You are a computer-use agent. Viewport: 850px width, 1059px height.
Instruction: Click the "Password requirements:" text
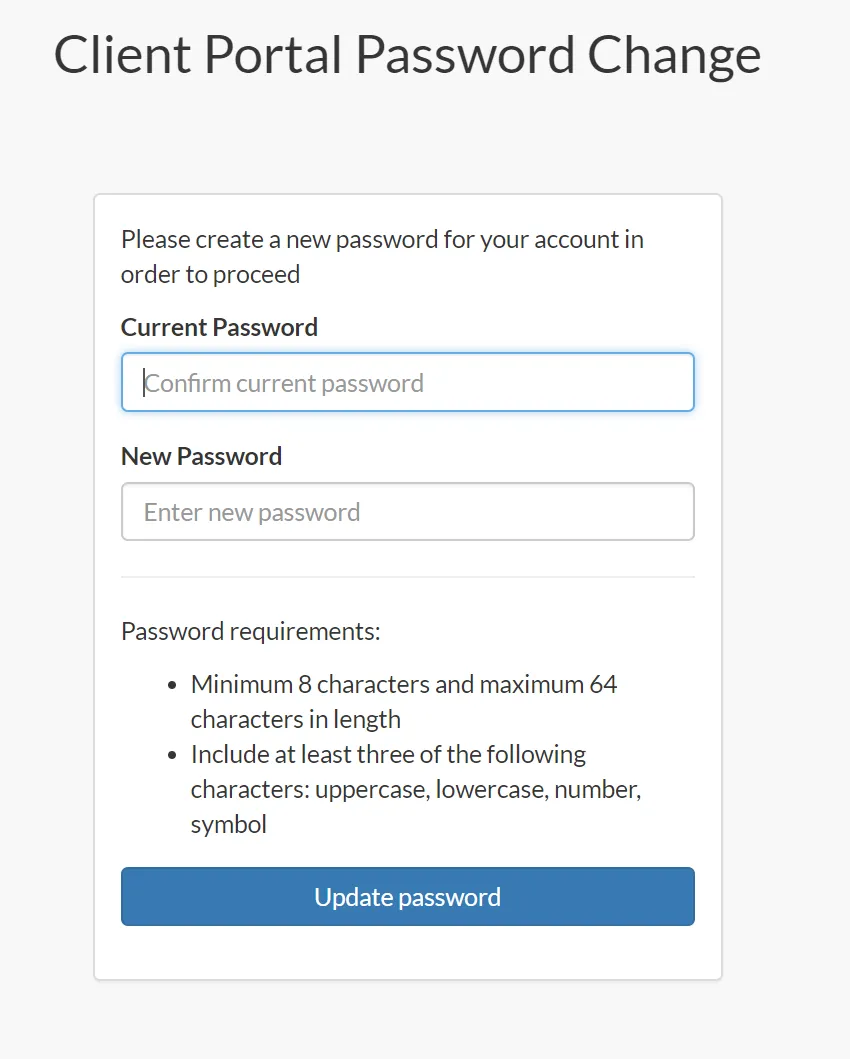(x=250, y=632)
